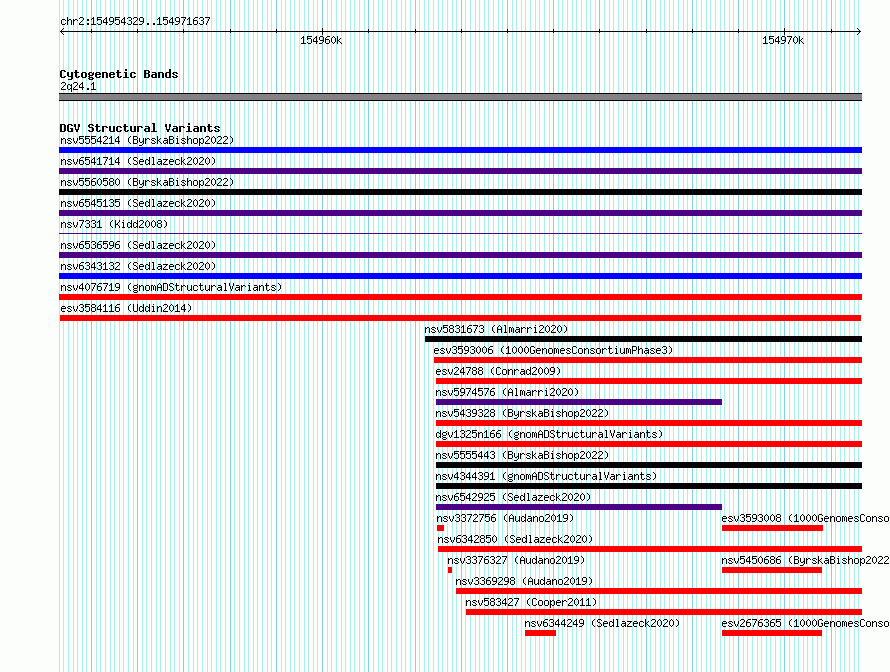Click the black bar for nsv5831673
Image resolution: width=890 pixels, height=672 pixels.
(643, 339)
